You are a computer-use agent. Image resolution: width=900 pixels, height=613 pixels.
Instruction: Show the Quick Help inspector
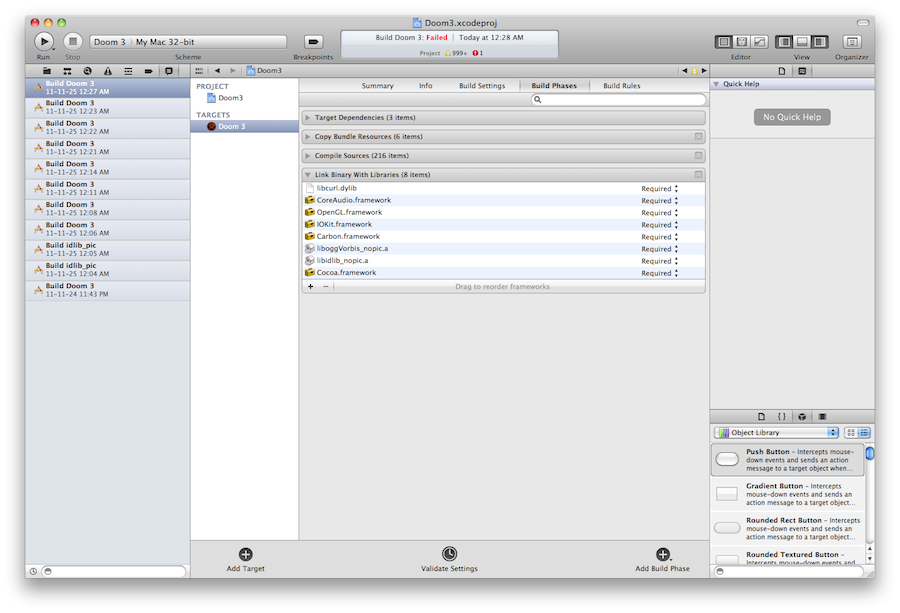pyautogui.click(x=802, y=71)
